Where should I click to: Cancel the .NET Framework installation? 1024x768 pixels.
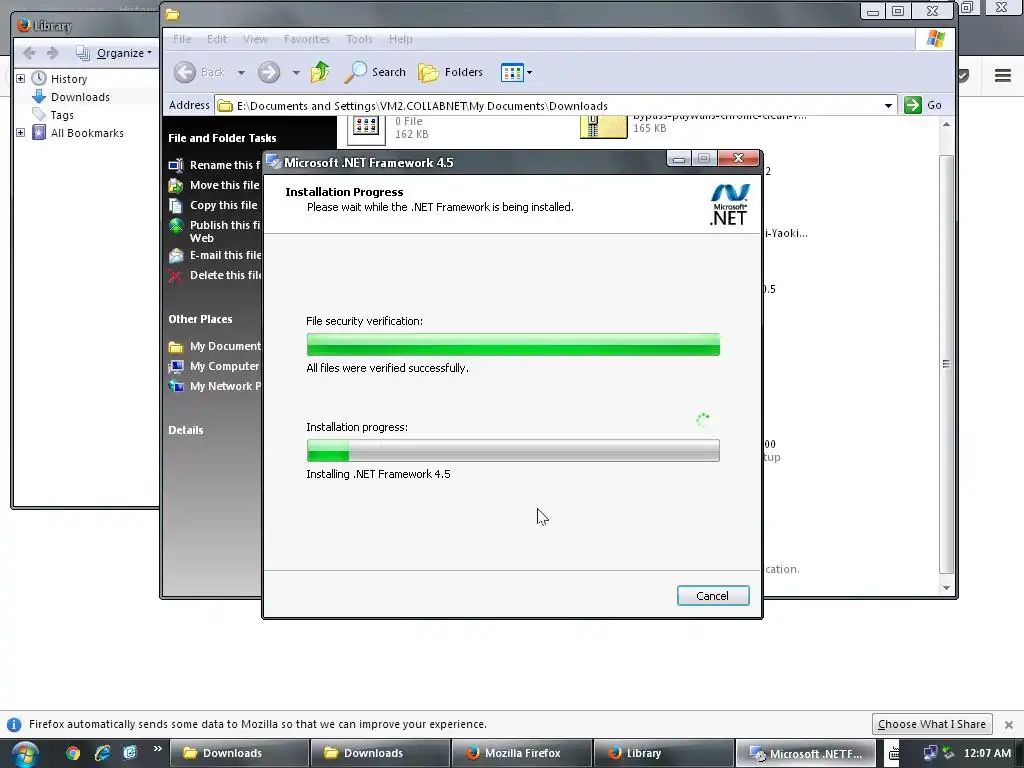712,596
